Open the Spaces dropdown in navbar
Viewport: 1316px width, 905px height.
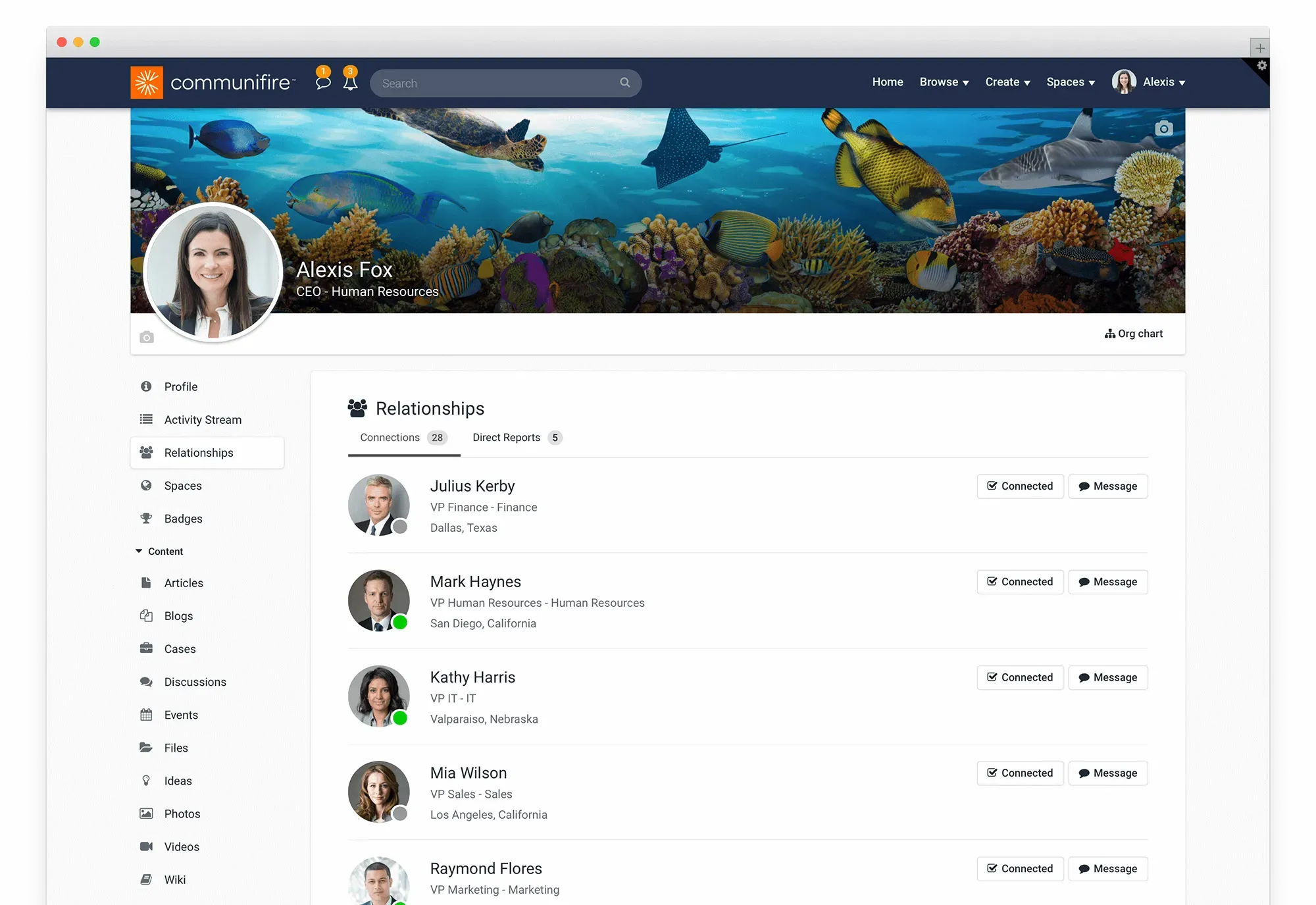coord(1071,82)
